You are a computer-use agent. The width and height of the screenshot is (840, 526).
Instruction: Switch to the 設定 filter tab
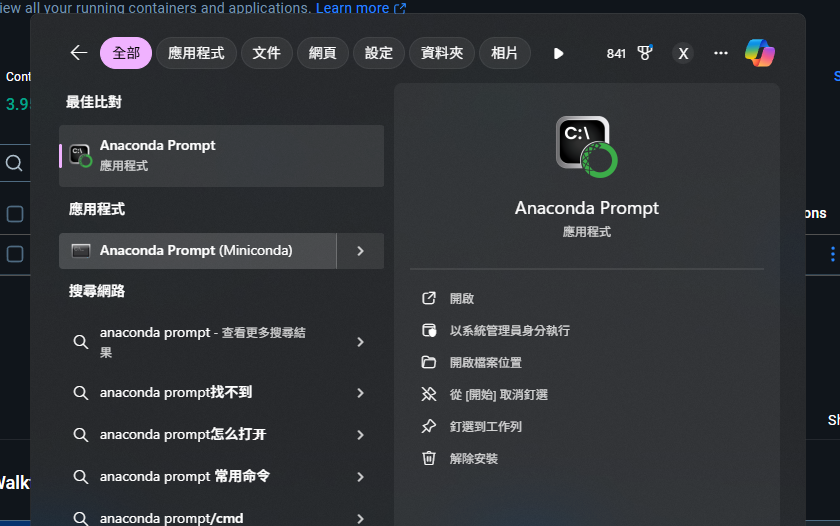(379, 53)
